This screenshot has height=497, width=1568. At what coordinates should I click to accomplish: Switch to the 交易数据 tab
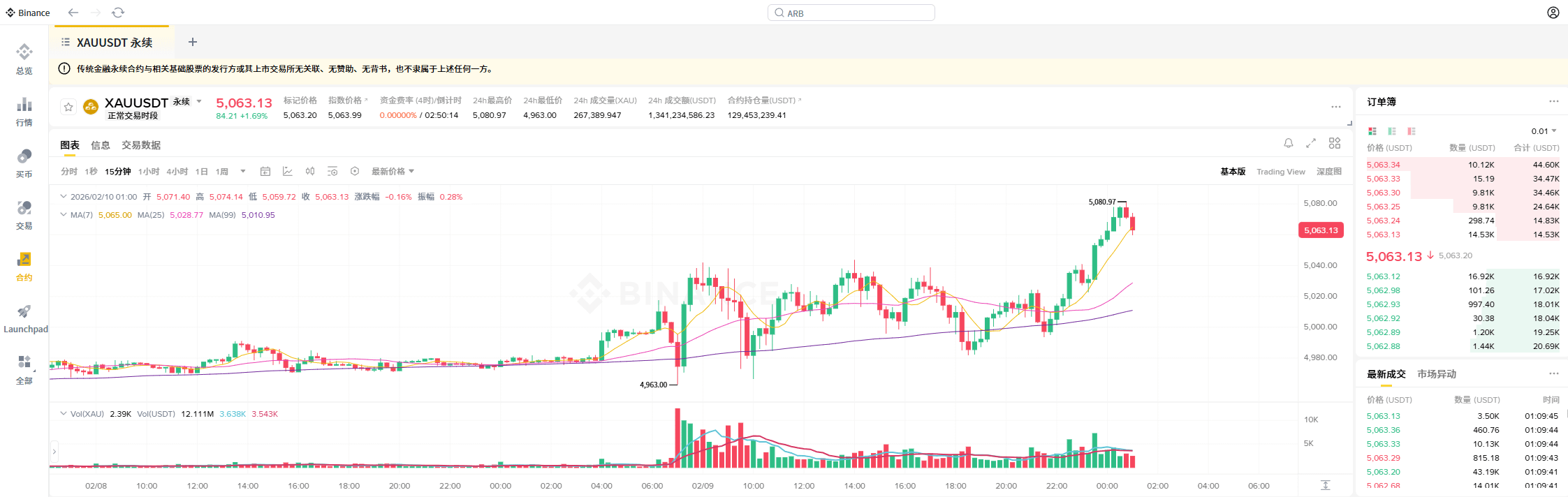tap(141, 145)
